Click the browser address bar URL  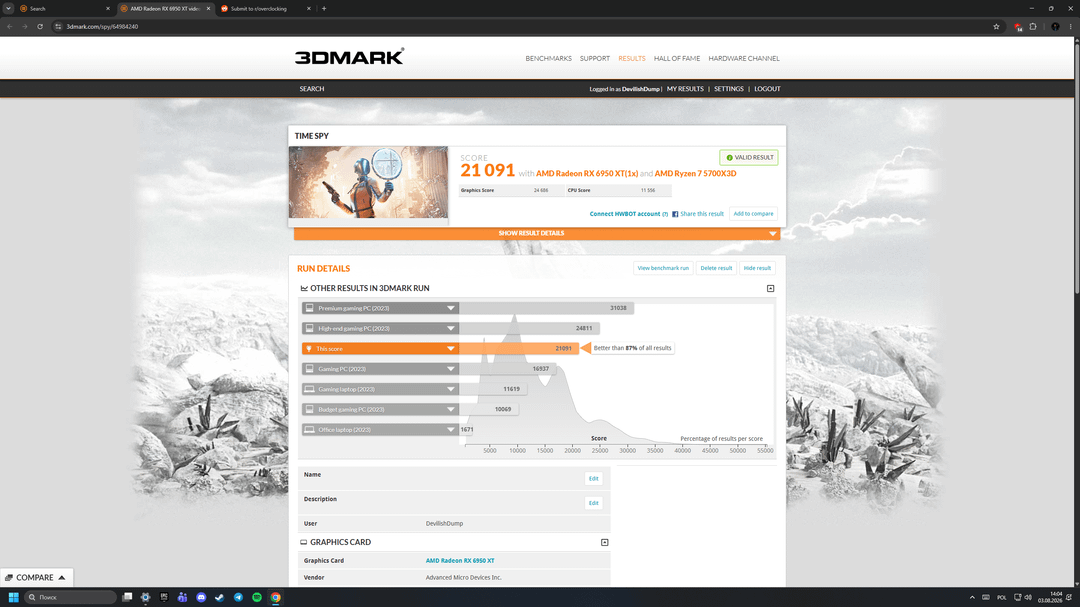point(102,27)
